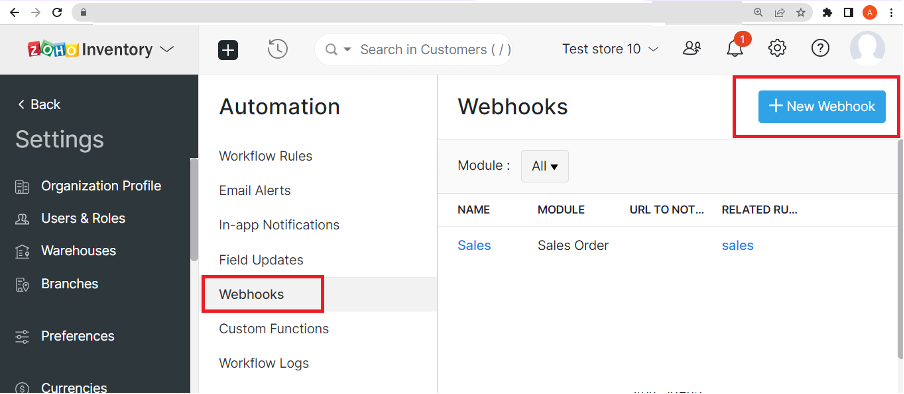Click the New Webhook button
Image resolution: width=904 pixels, height=394 pixels.
[x=822, y=106]
